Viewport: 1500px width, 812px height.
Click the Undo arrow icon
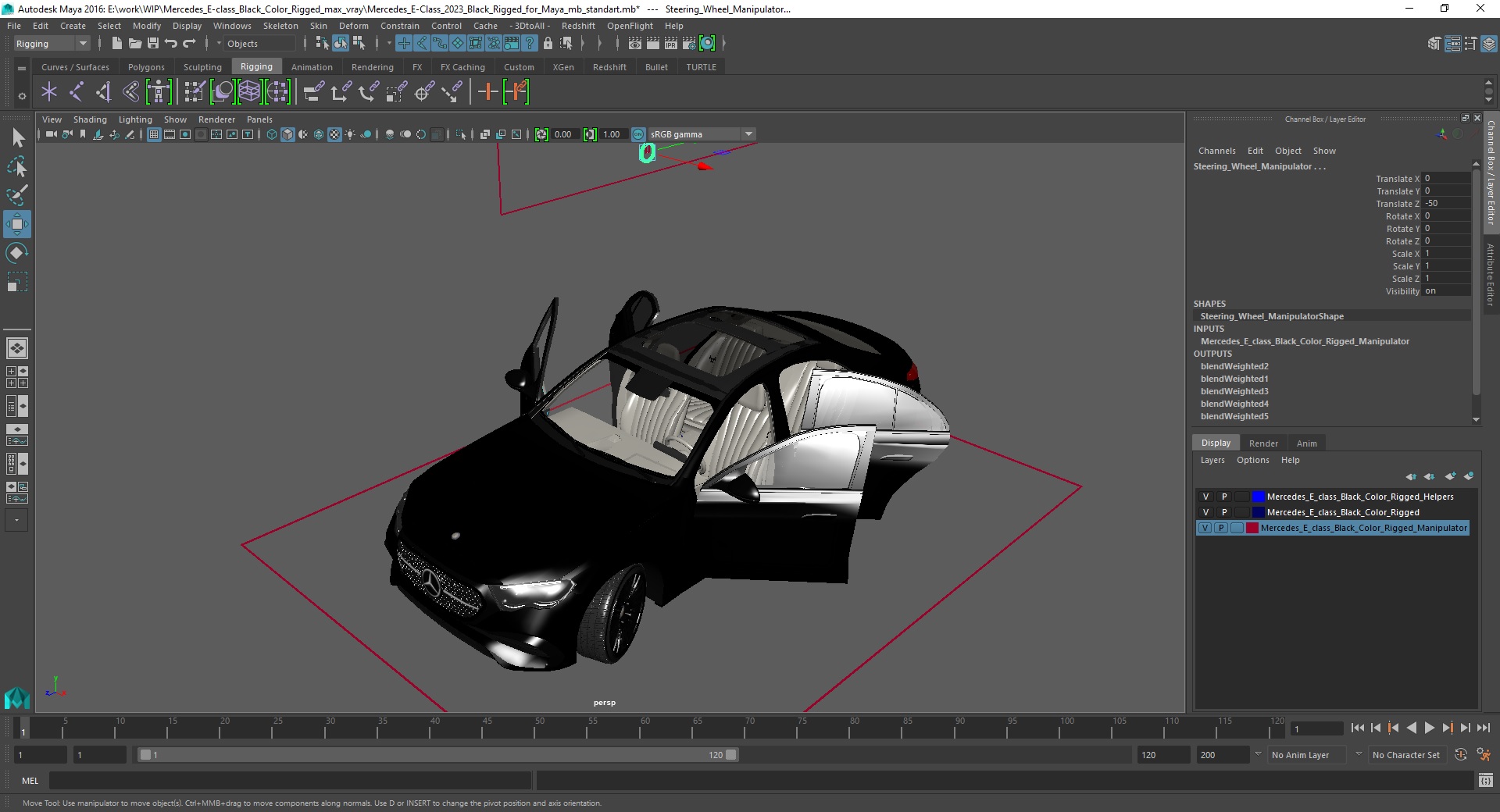[171, 44]
